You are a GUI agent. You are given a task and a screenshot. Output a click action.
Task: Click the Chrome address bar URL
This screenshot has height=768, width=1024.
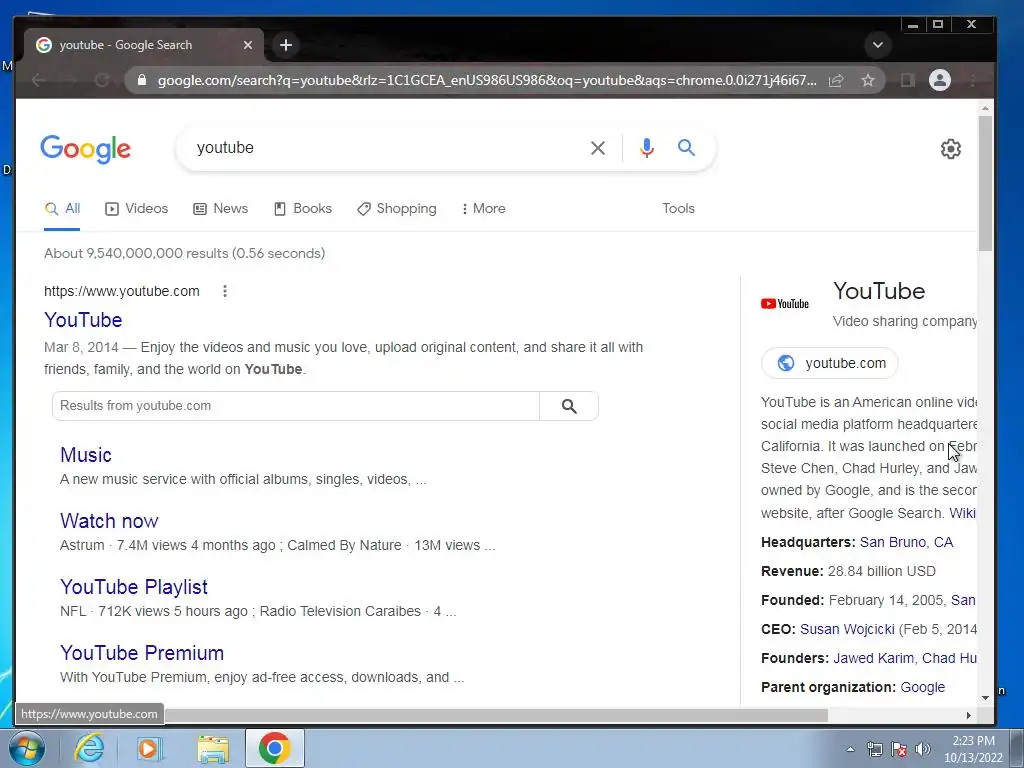click(487, 80)
